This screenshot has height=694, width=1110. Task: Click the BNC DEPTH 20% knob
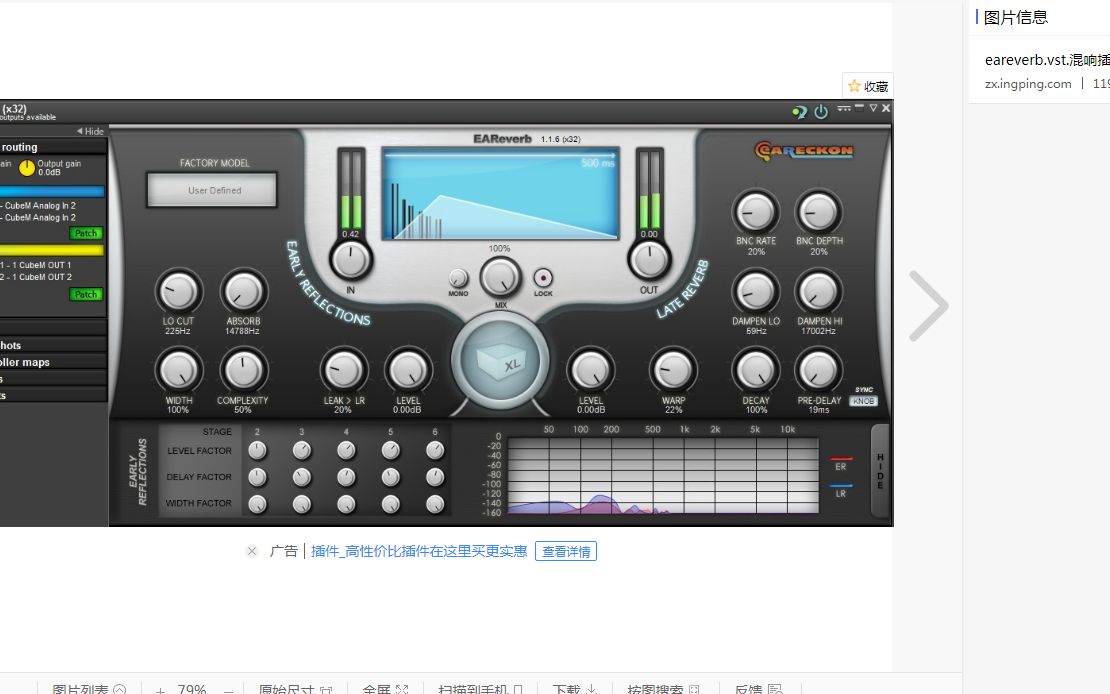coord(818,212)
